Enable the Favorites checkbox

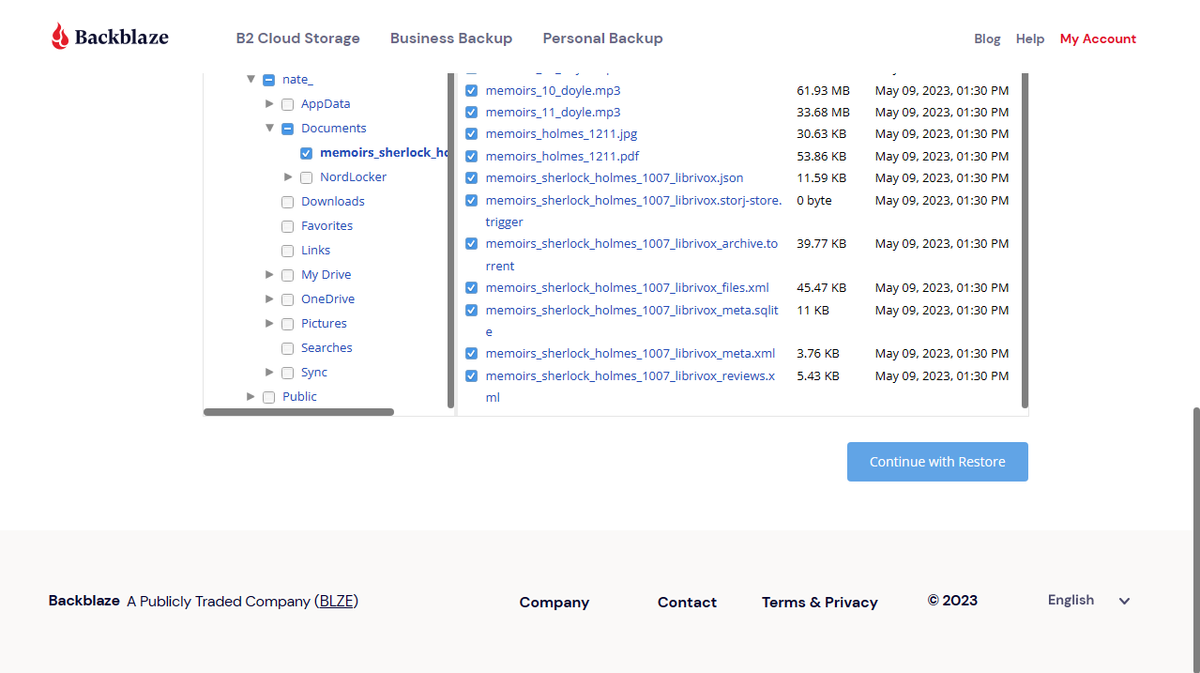click(287, 225)
